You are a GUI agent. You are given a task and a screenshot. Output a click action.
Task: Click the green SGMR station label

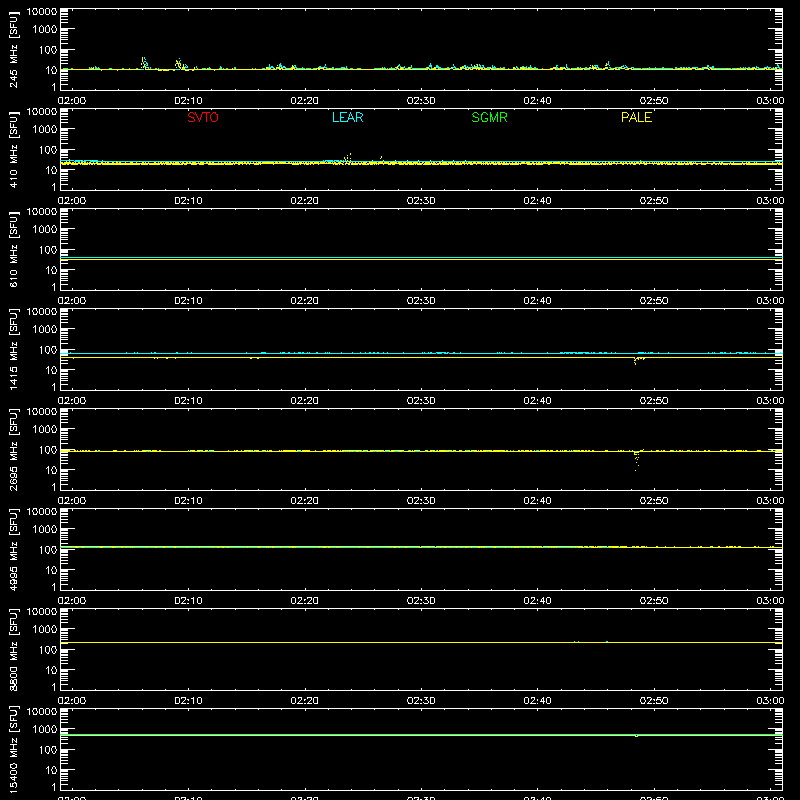(489, 117)
